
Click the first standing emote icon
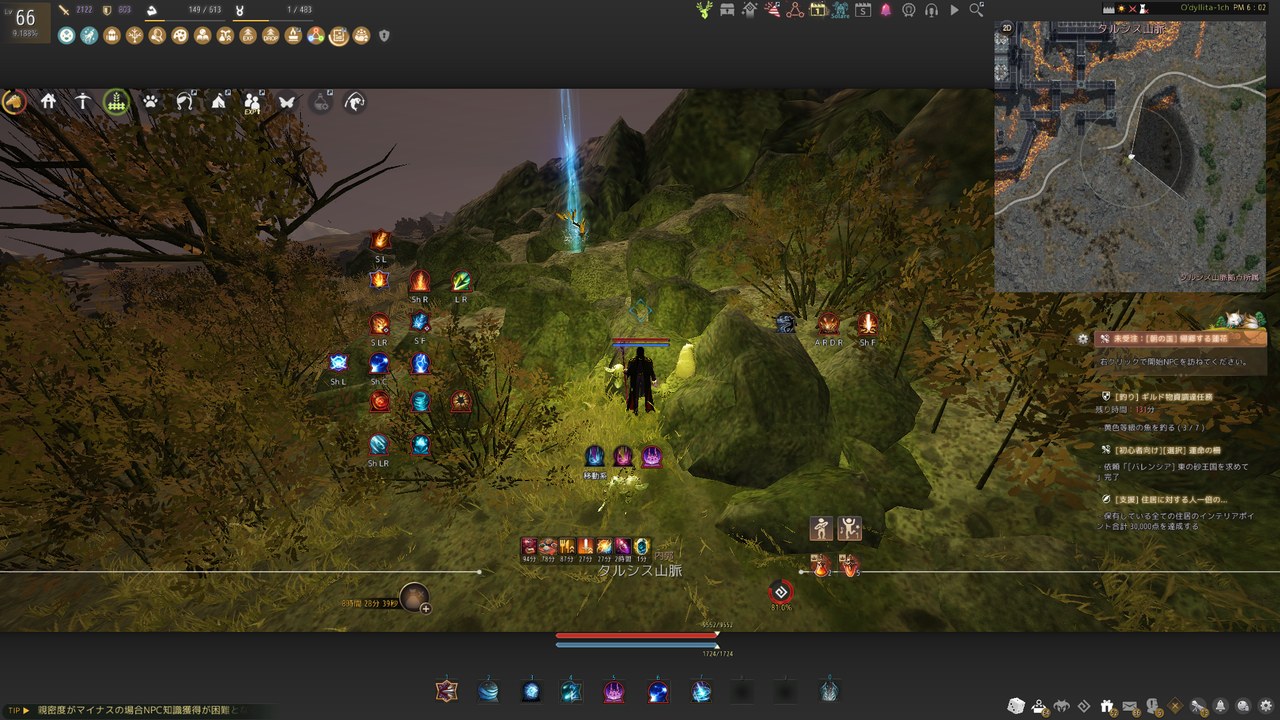point(821,528)
